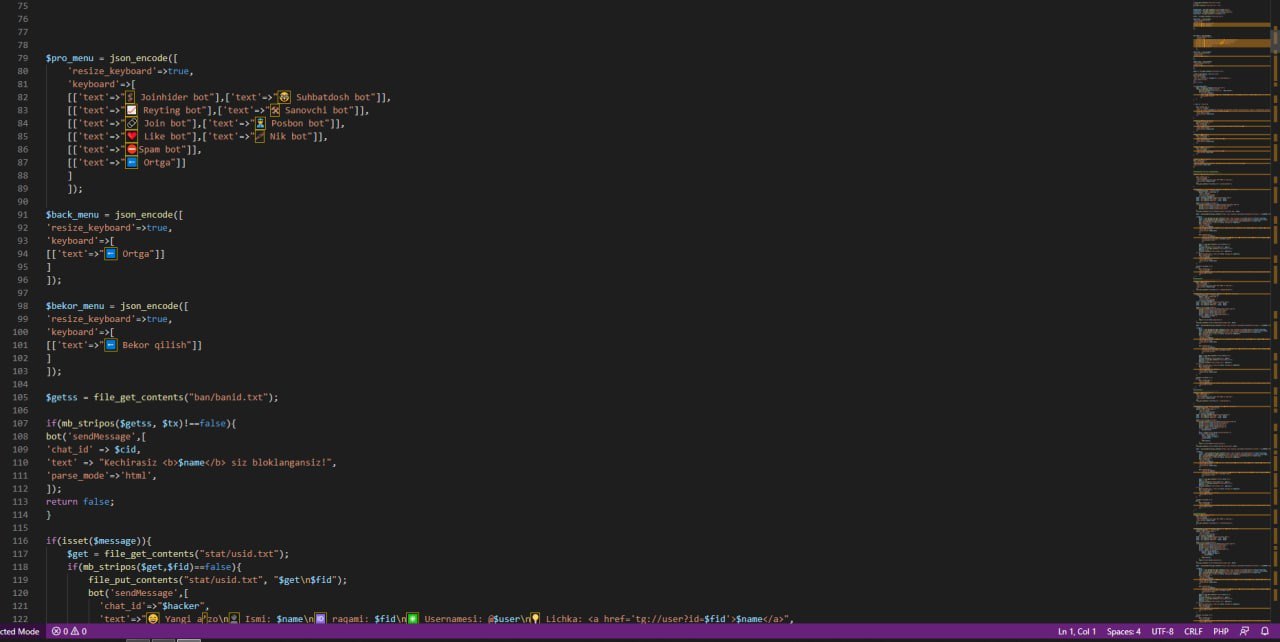Place cursor on $back_menu variable
The image size is (1280, 642).
coord(72,215)
